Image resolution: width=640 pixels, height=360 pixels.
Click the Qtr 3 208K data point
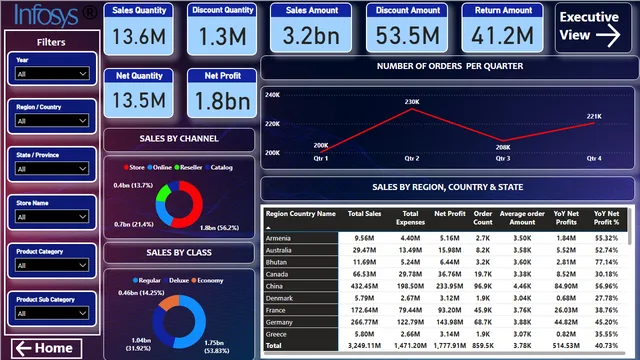(x=503, y=141)
